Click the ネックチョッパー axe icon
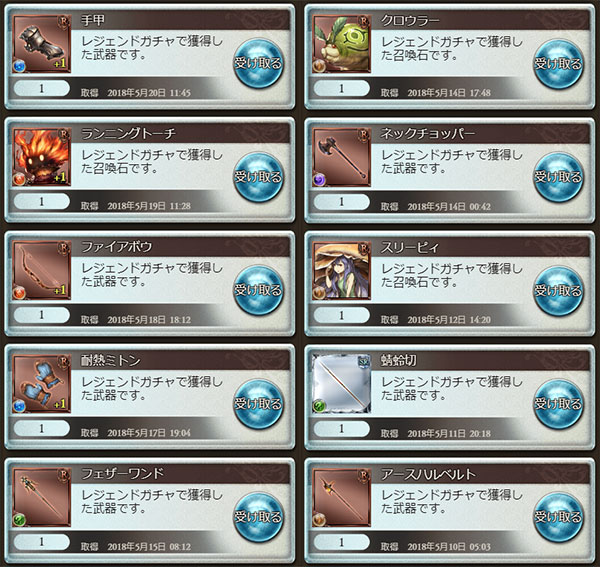600x567 pixels. [x=342, y=157]
